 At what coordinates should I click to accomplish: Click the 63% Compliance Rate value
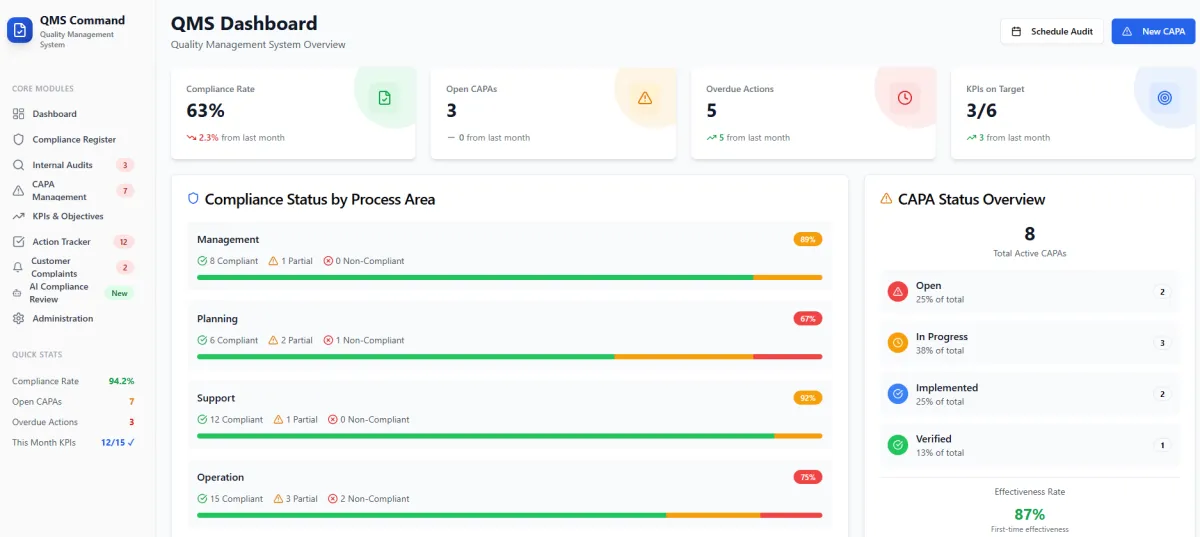(205, 111)
